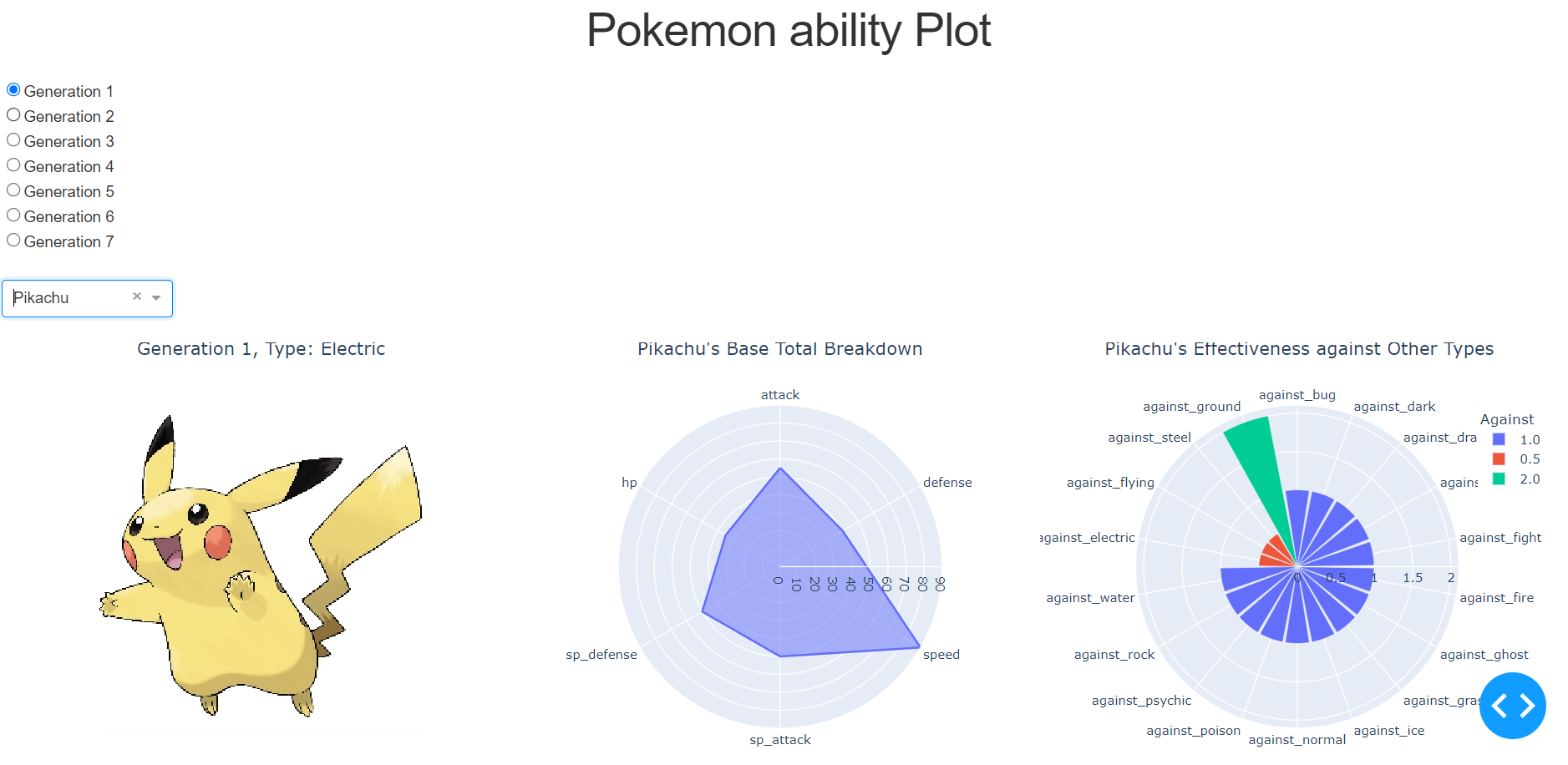This screenshot has height=765, width=1568.
Task: Select the Generation 5 radio button
Action: (x=13, y=190)
